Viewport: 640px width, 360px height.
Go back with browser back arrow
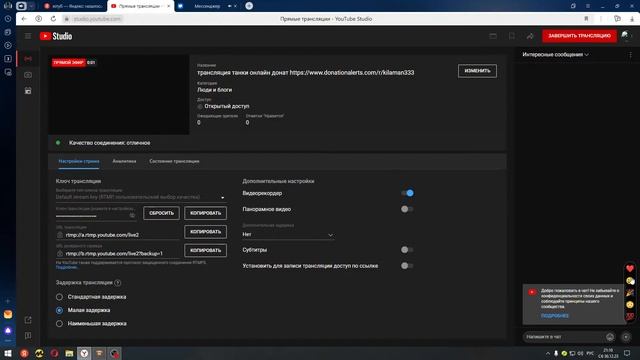point(24,19)
